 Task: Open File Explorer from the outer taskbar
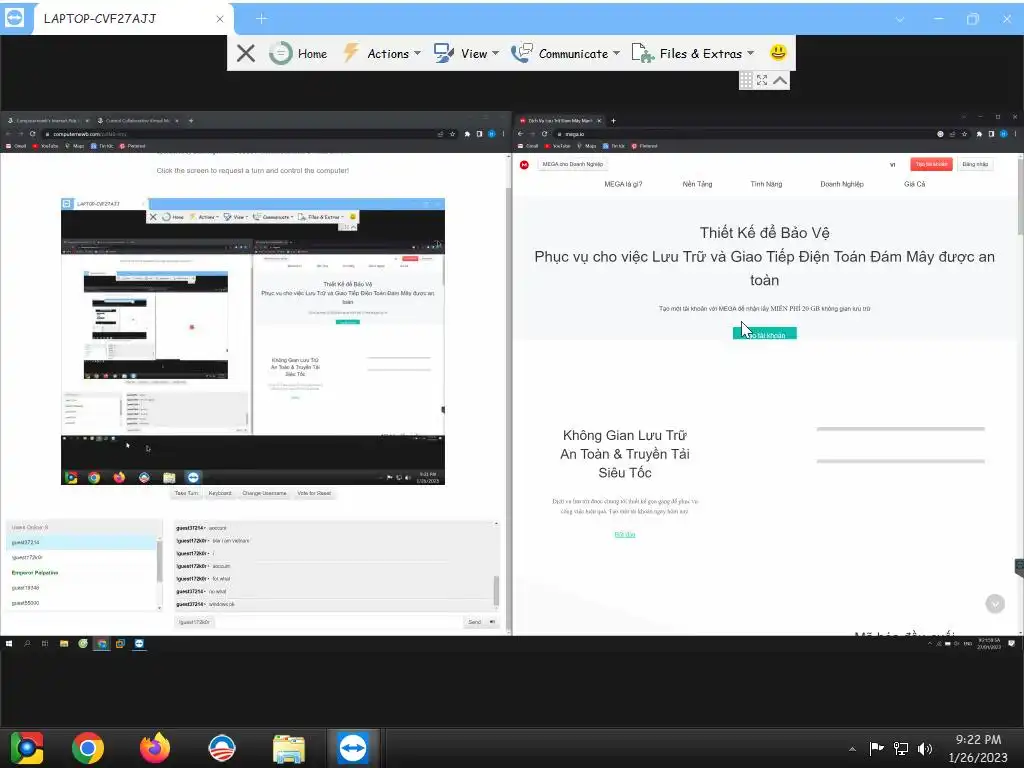[289, 748]
